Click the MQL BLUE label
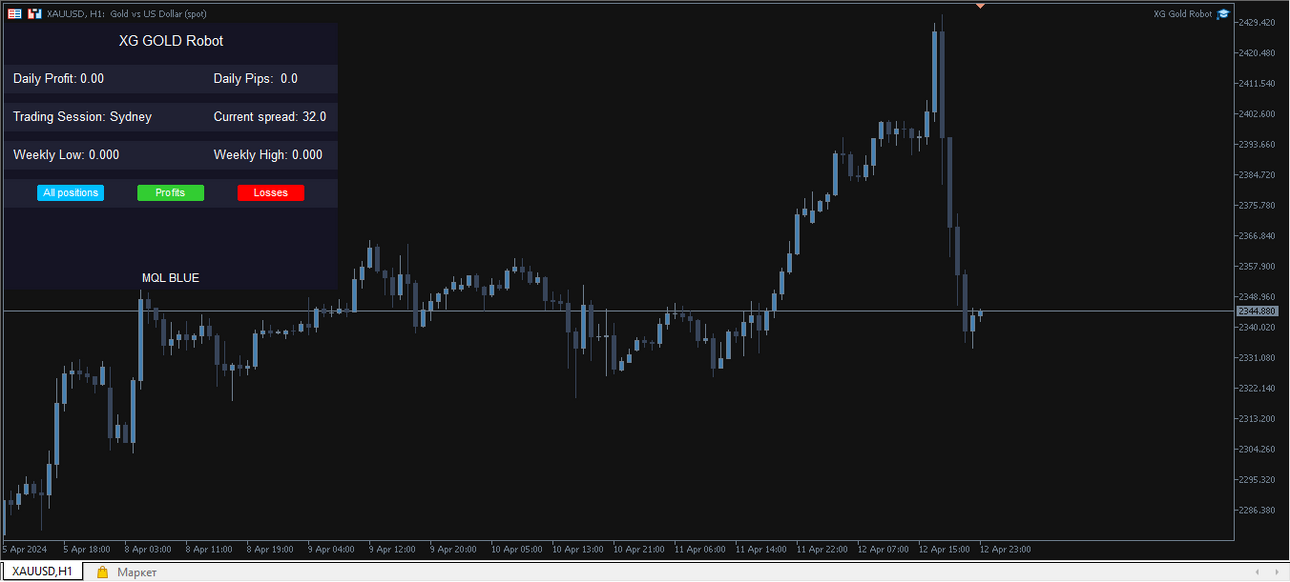The height and width of the screenshot is (582, 1290). point(170,278)
